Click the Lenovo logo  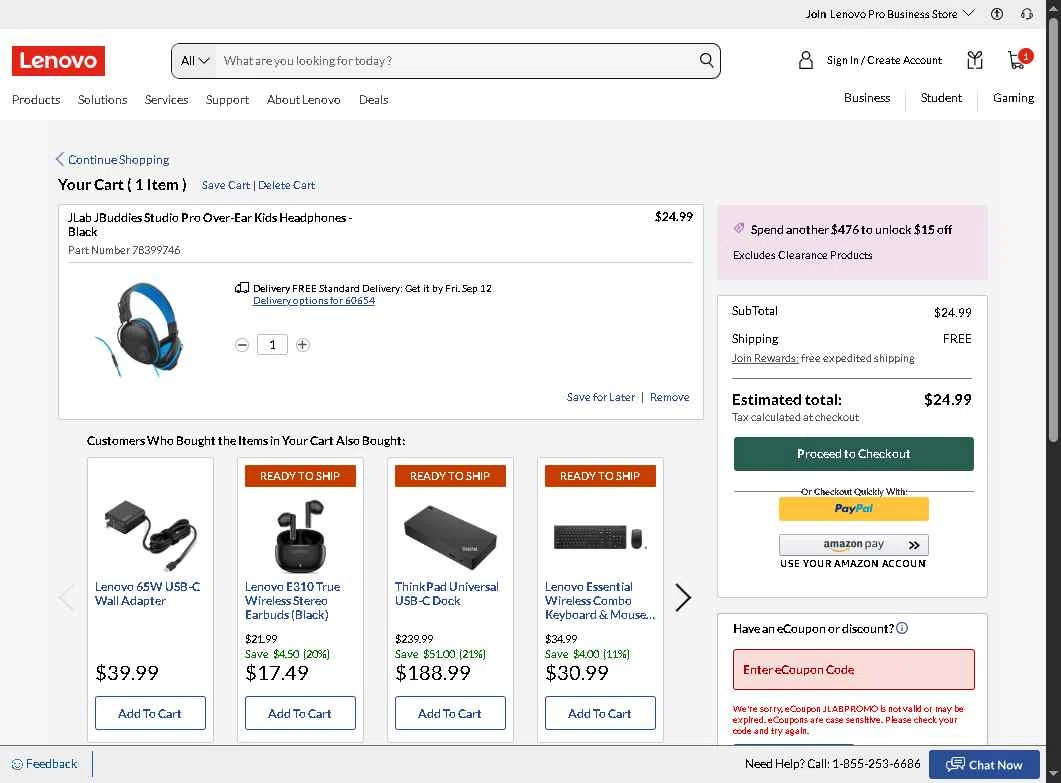pos(58,61)
